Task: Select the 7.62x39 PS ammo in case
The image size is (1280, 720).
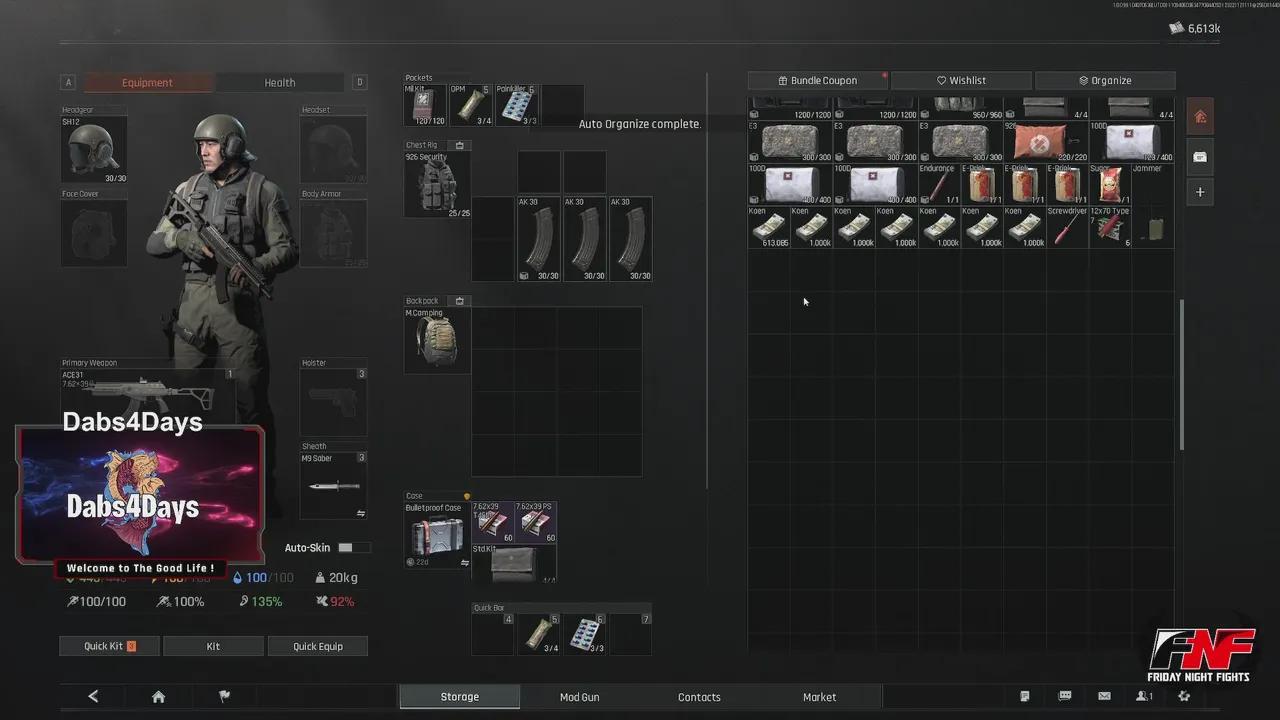Action: click(536, 522)
